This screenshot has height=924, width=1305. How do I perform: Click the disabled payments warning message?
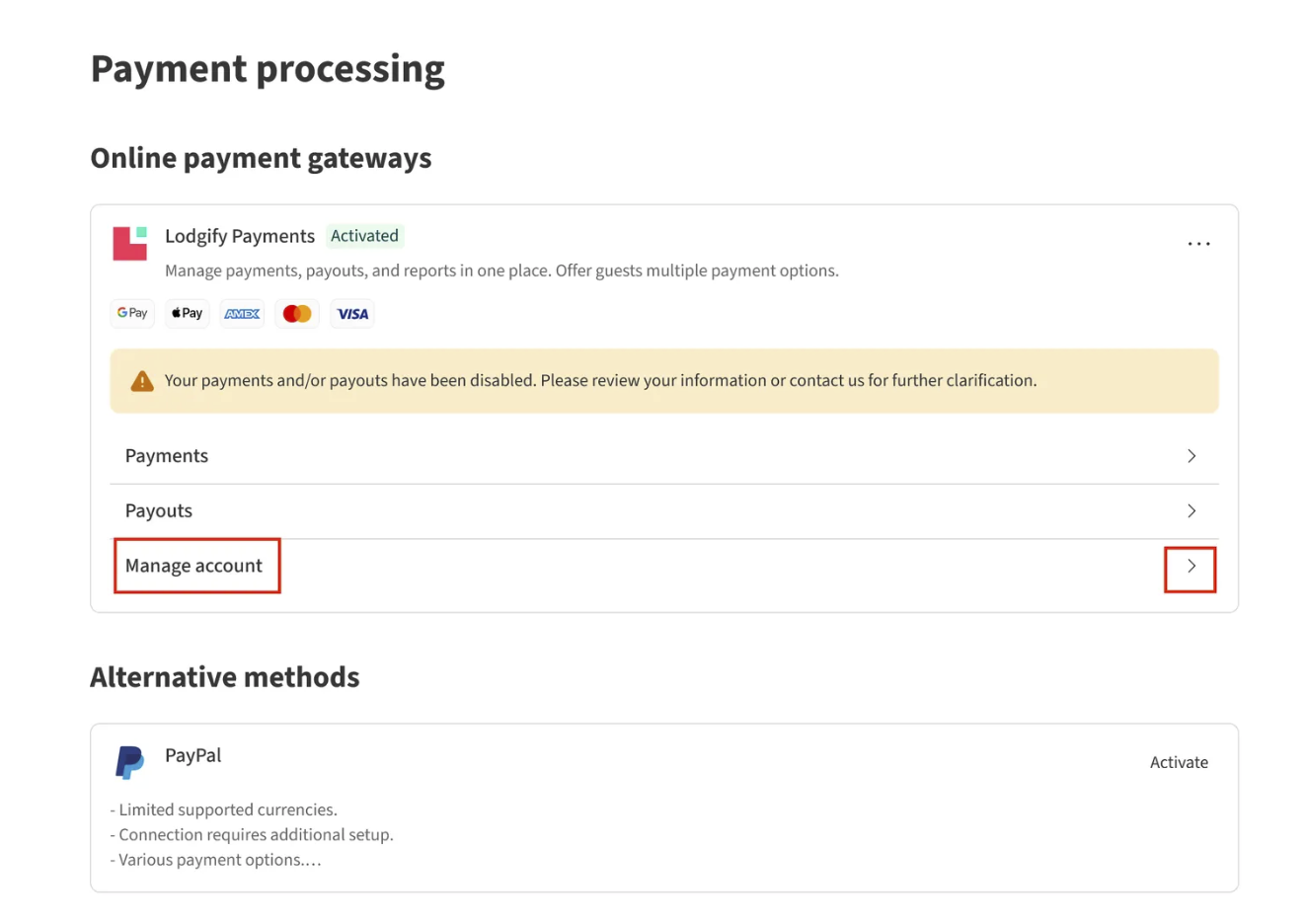(x=600, y=381)
